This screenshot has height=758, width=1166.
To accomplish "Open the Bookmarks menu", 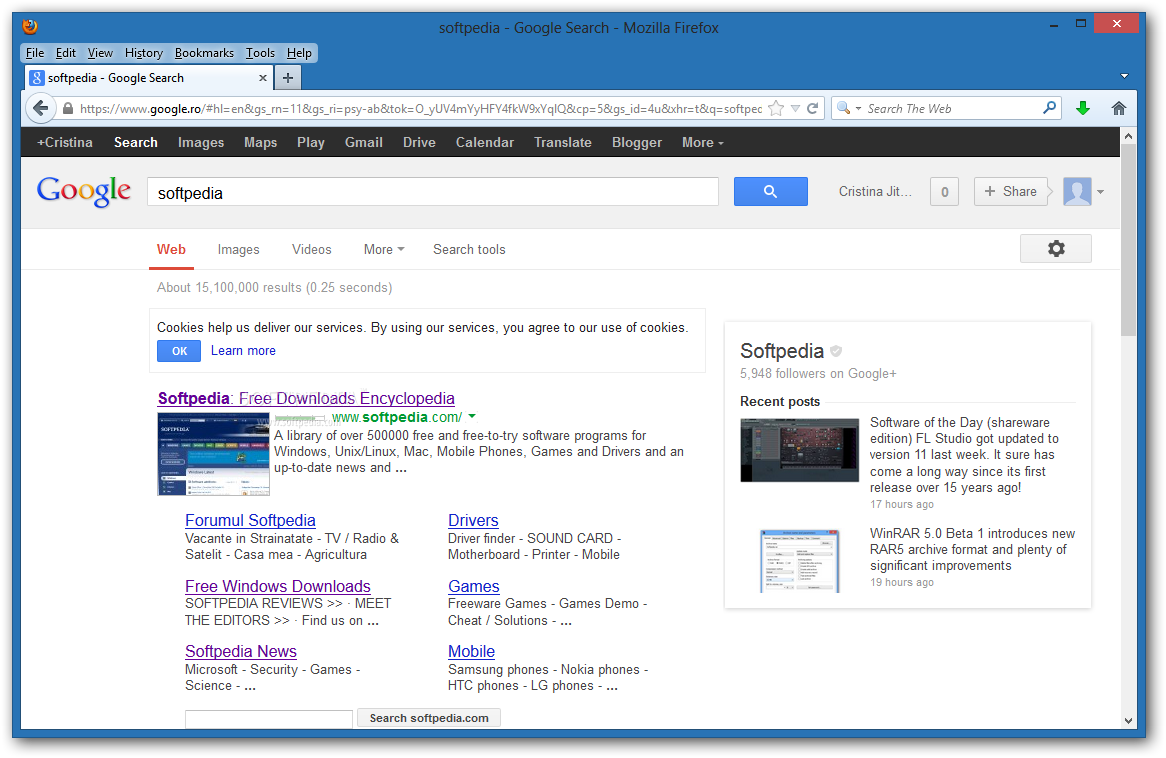I will 204,53.
